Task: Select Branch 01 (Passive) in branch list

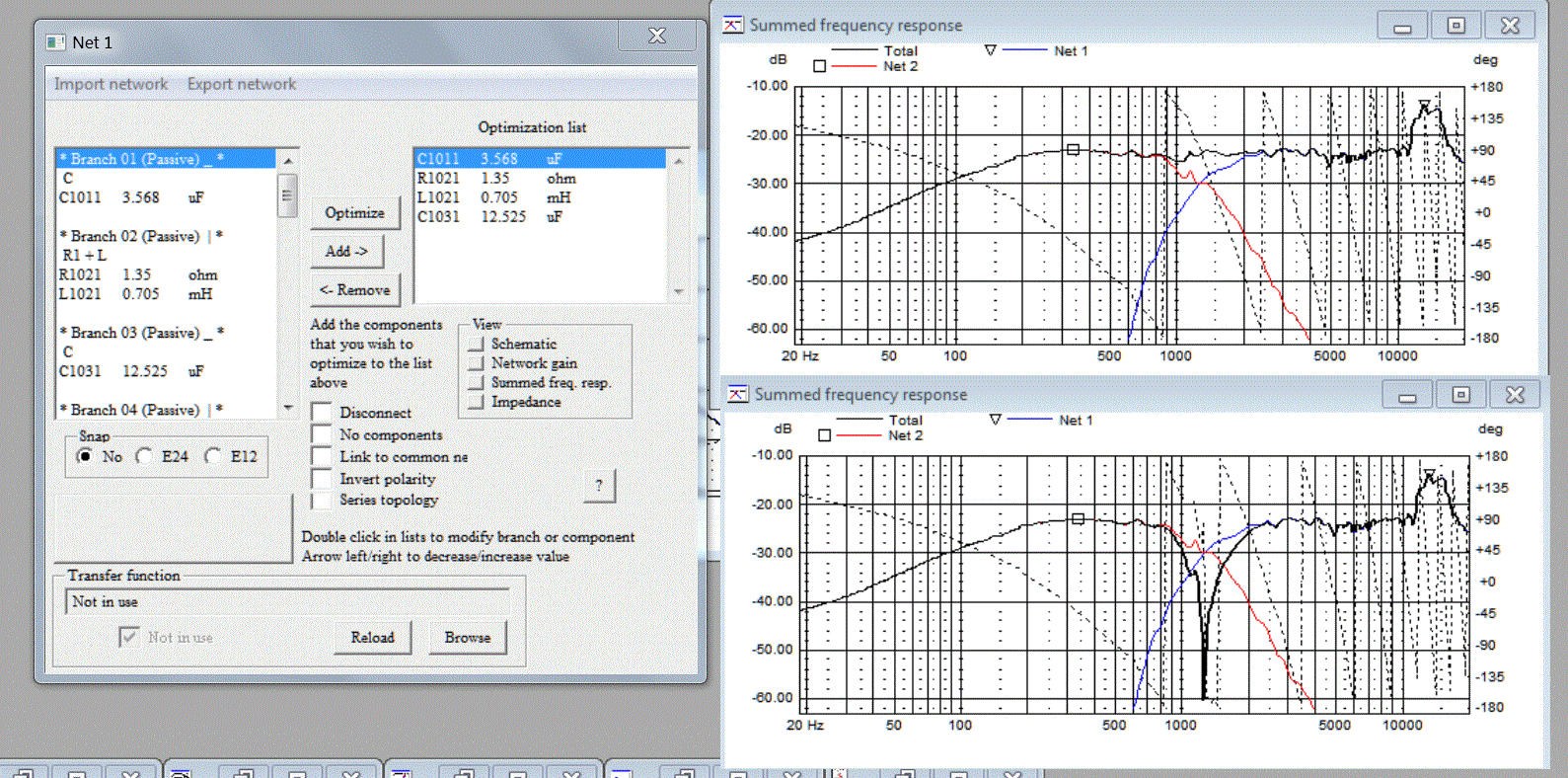Action: [x=166, y=159]
